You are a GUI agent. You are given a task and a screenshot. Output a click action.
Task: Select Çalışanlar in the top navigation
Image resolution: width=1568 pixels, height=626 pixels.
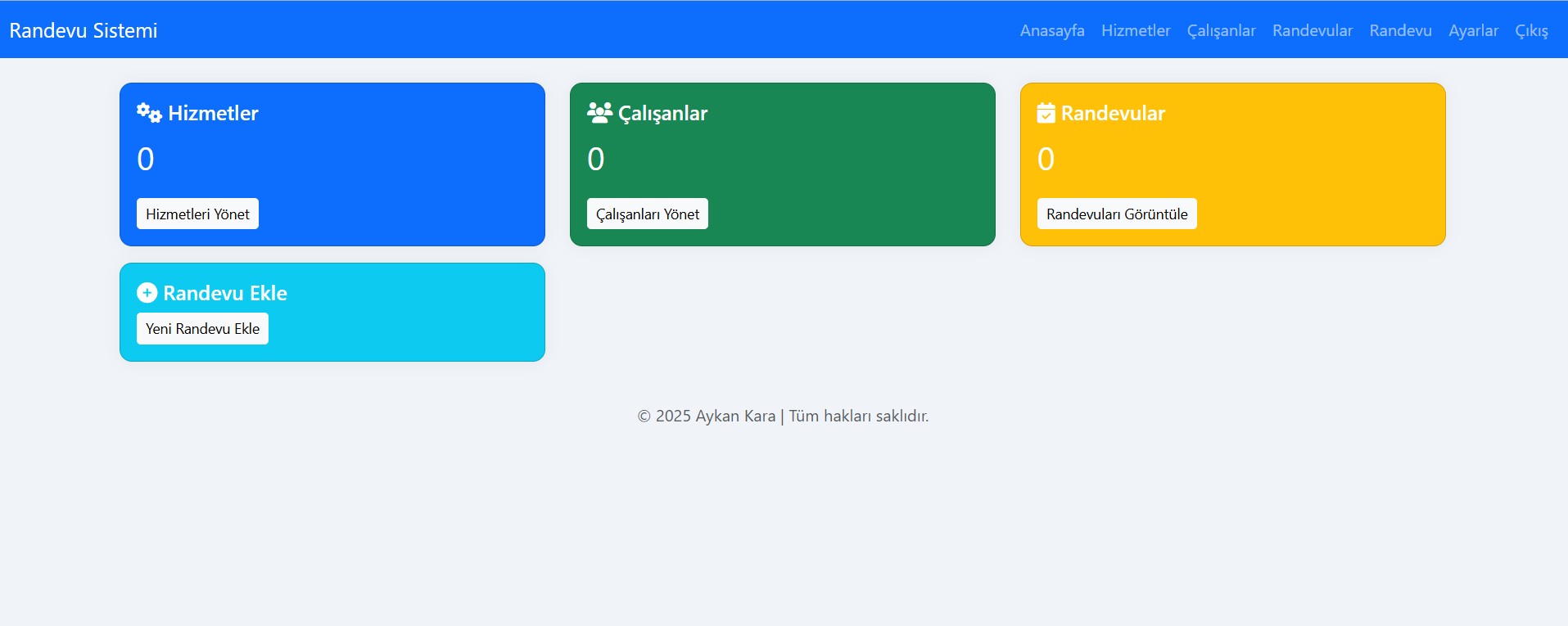(1221, 30)
